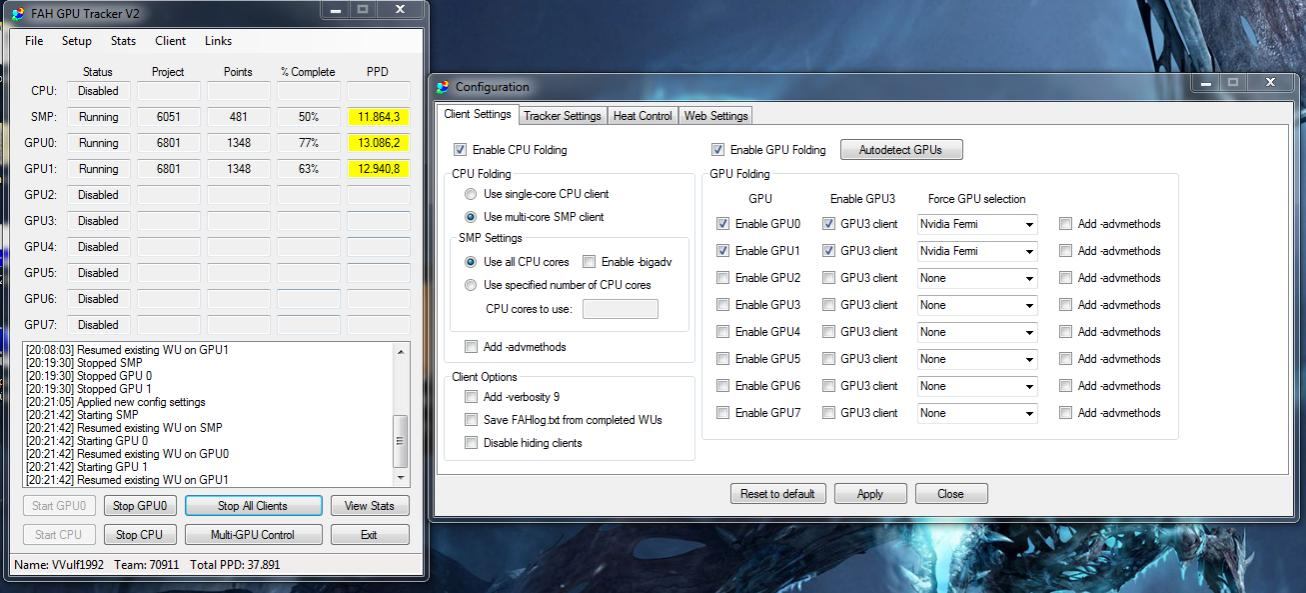Click SMP points cell 481
Image resolution: width=1306 pixels, height=593 pixels.
click(238, 117)
